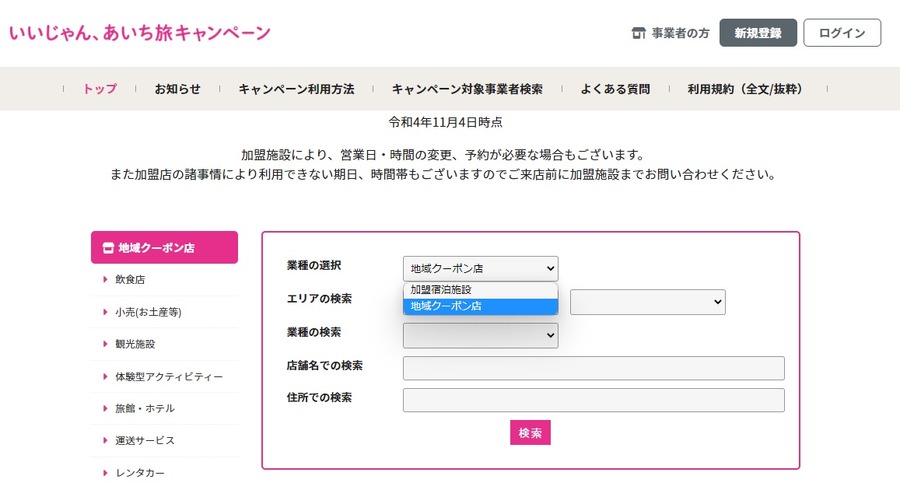Click the エリアの検索 label
Image resolution: width=900 pixels, height=483 pixels.
[x=319, y=299]
